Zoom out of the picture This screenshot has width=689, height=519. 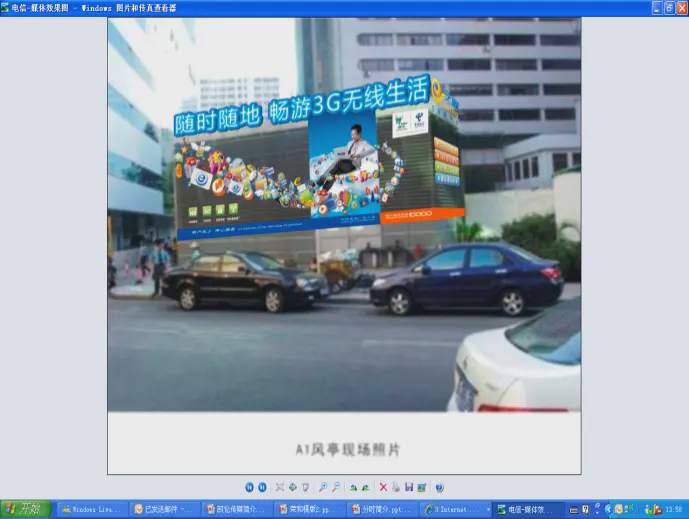336,487
